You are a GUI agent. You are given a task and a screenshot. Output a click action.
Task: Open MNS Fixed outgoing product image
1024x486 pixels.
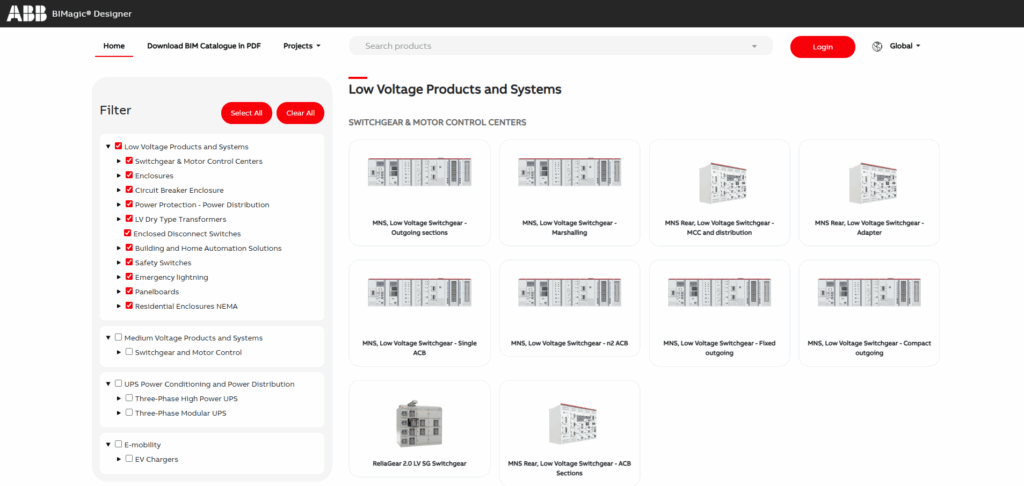719,293
